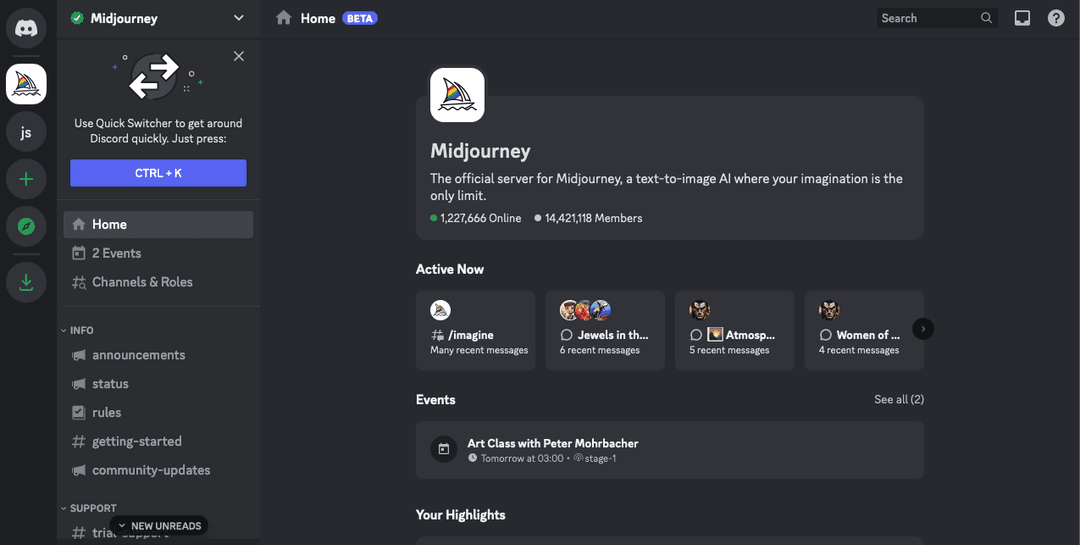Click the Search input field
This screenshot has width=1080, height=545.
[927, 18]
